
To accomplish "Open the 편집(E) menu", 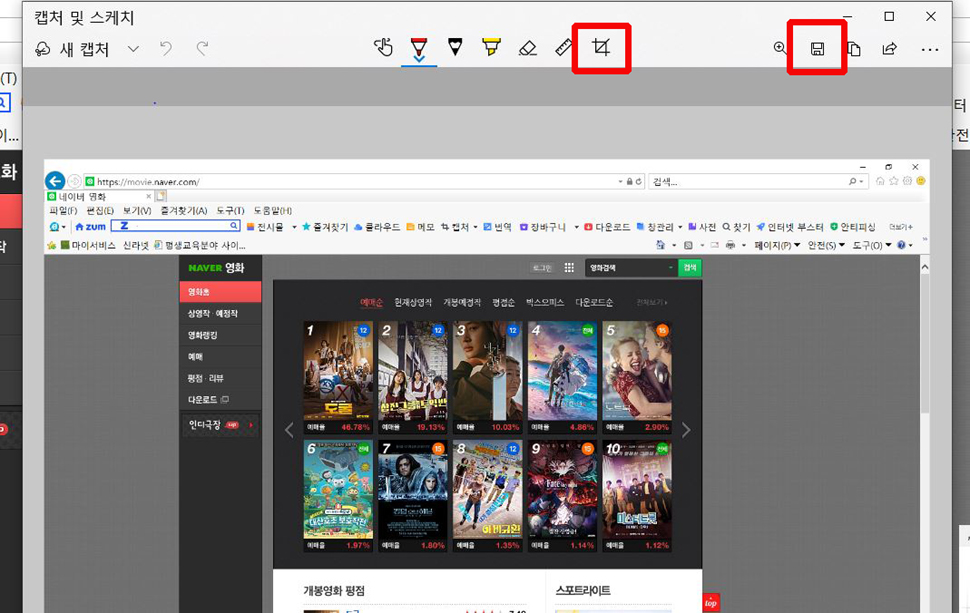I will 100,211.
